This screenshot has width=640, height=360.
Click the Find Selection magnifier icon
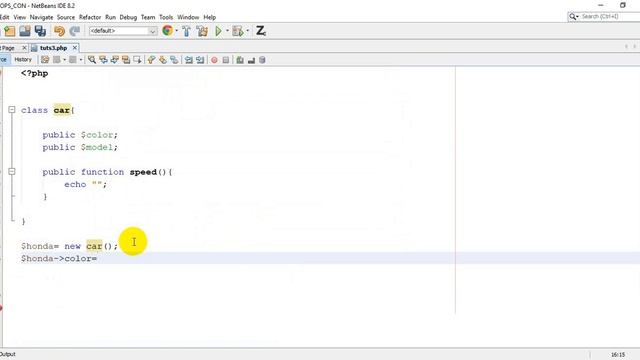click(92, 60)
